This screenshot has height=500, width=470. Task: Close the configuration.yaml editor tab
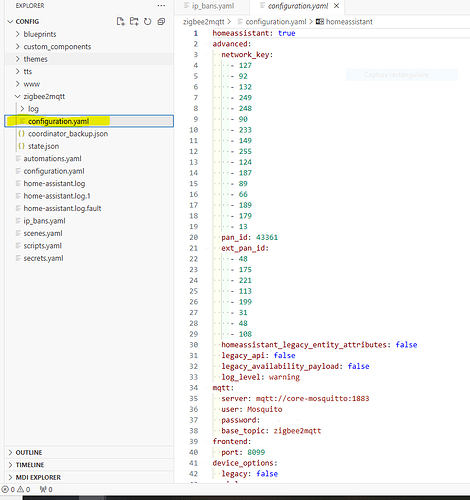337,6
